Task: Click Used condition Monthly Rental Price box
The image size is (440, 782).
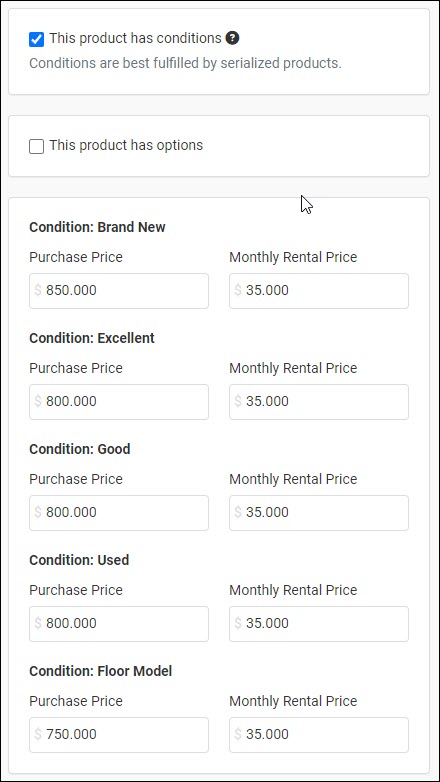Action: point(319,624)
